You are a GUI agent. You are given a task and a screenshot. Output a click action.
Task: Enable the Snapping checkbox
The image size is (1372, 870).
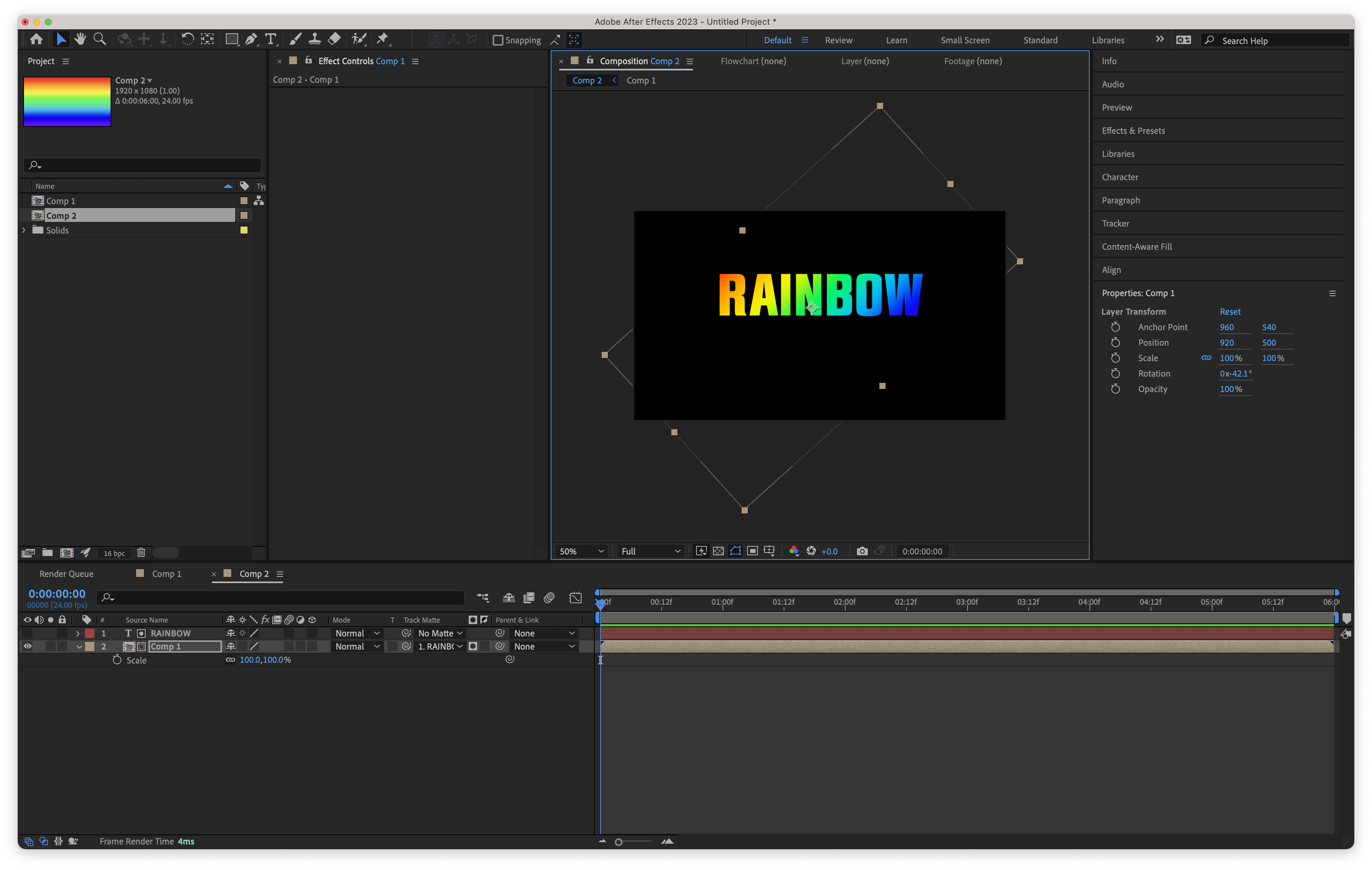(498, 40)
